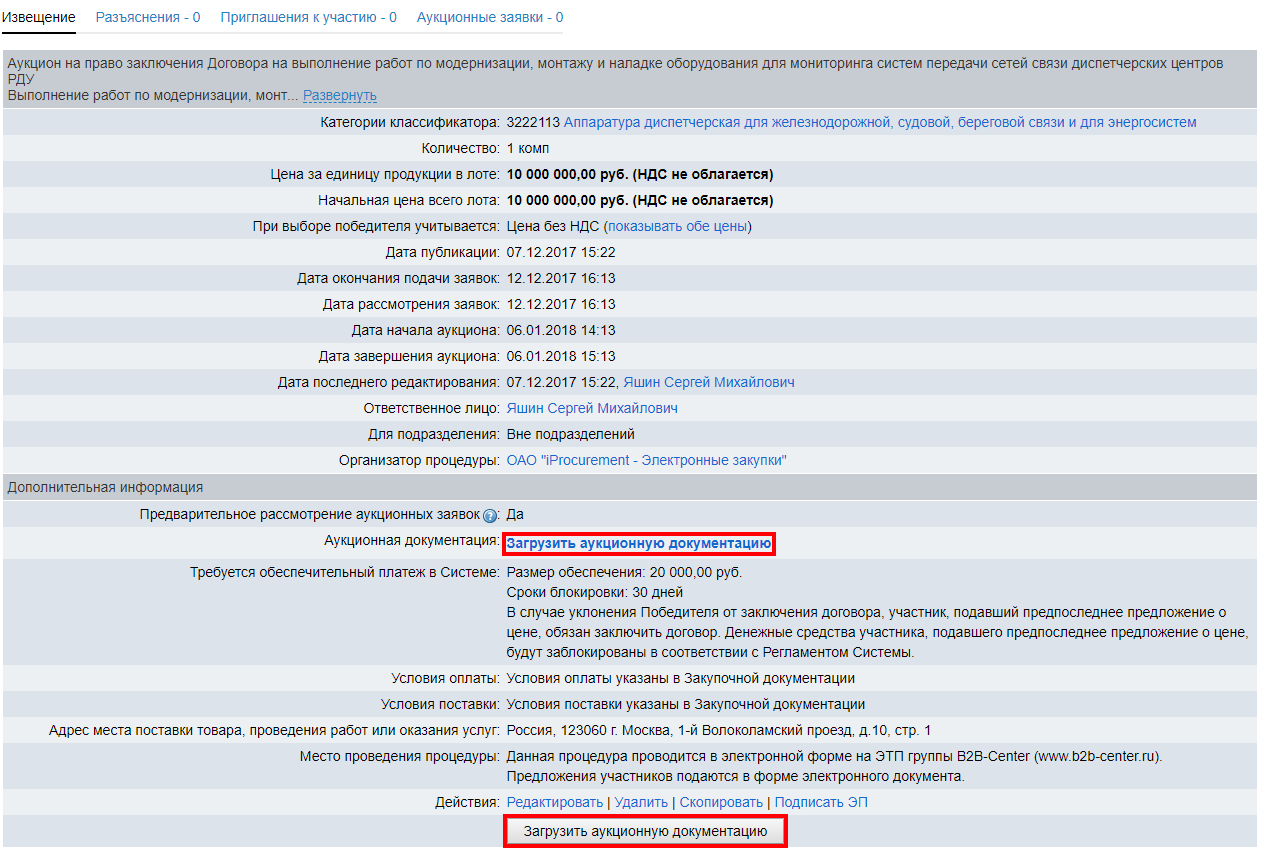
Task: Open the Разъяснения - 0 tab
Action: pos(147,17)
